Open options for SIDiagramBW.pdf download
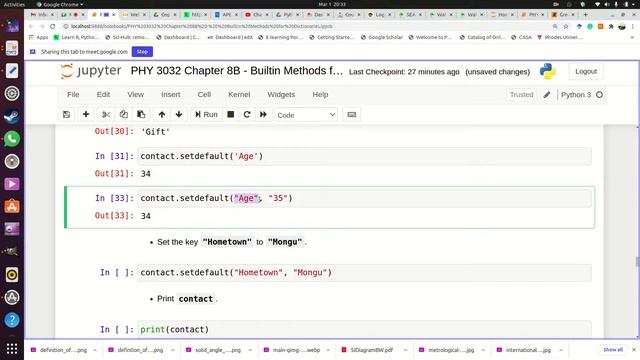 pyautogui.click(x=405, y=350)
